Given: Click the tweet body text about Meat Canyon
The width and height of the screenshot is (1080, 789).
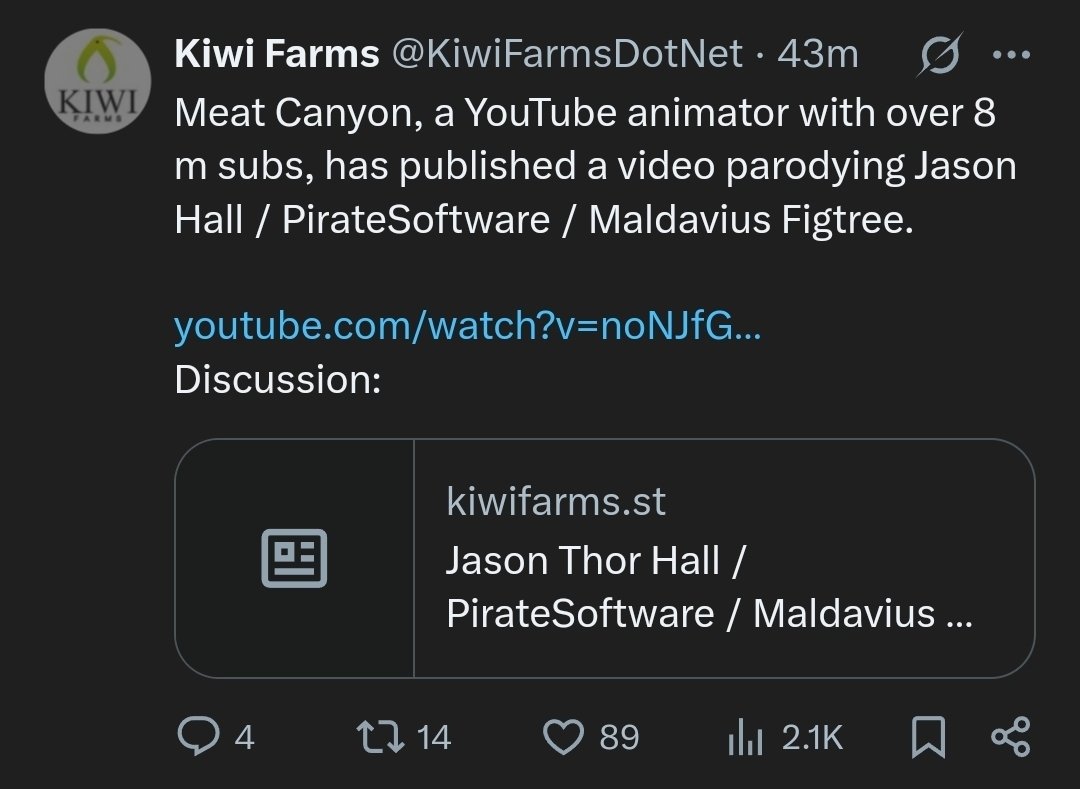Looking at the screenshot, I should 595,166.
